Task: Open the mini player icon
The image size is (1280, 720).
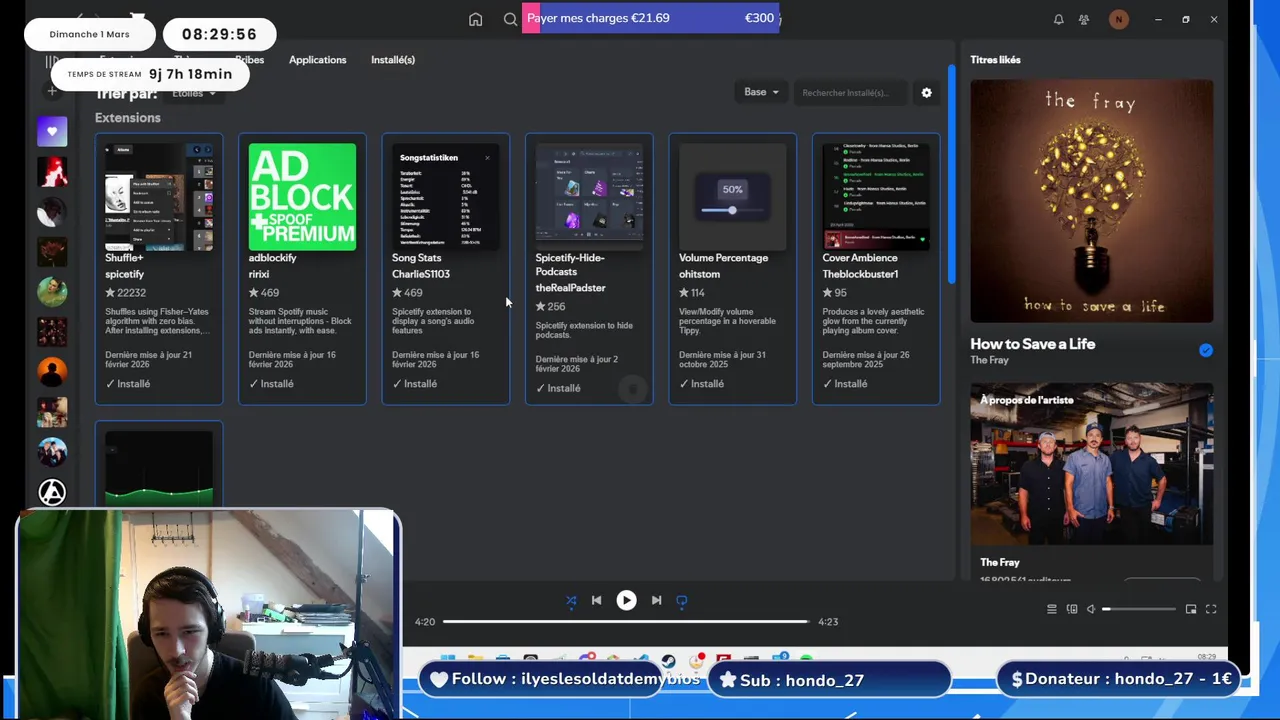Action: (x=1191, y=609)
